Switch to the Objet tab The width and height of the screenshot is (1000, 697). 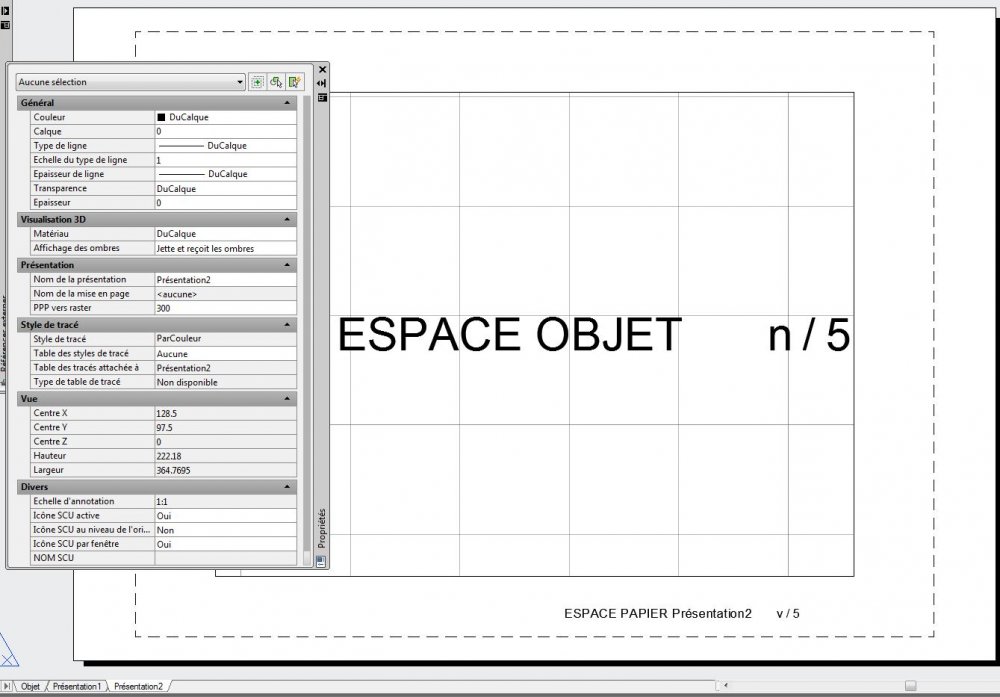pos(30,687)
